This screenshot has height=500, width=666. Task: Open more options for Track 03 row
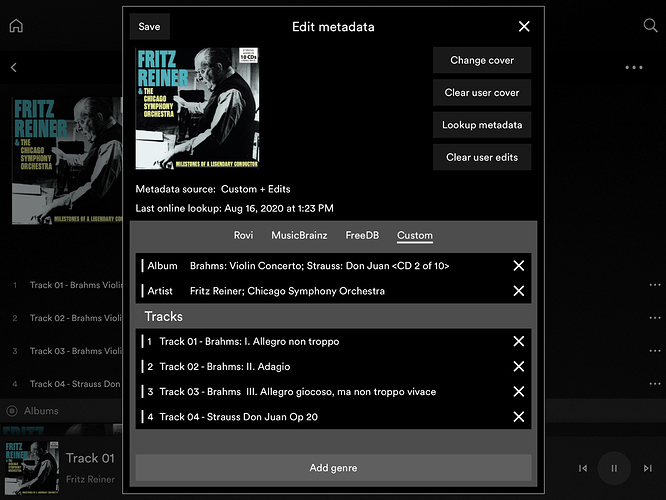tap(655, 351)
